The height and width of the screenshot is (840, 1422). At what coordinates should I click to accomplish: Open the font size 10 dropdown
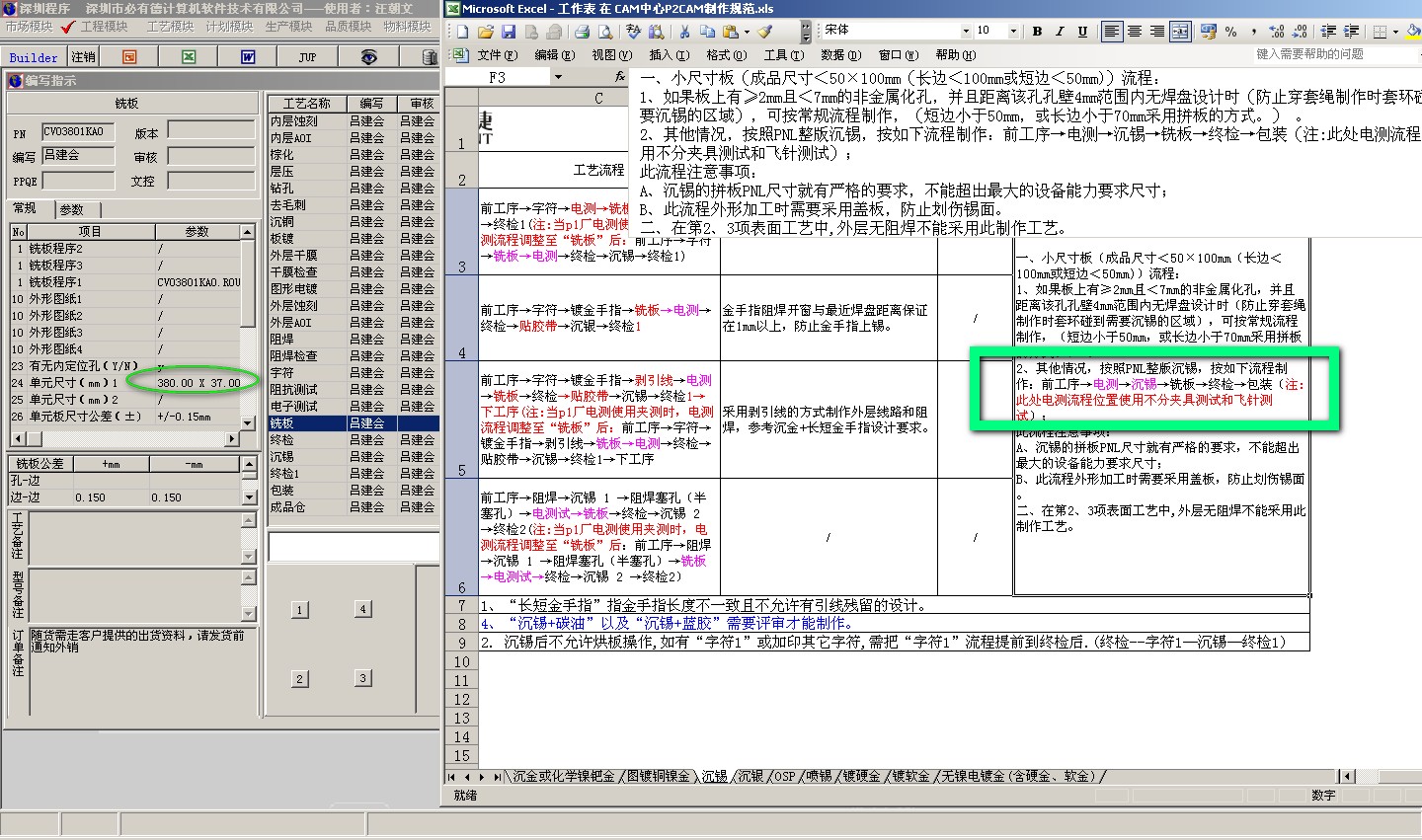click(1013, 32)
